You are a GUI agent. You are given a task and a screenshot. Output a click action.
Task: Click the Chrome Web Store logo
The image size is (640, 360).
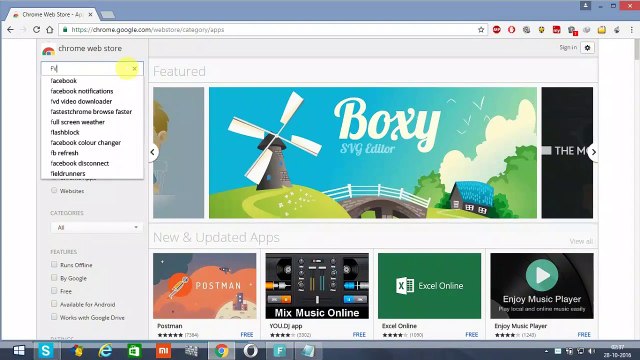[x=48, y=50]
